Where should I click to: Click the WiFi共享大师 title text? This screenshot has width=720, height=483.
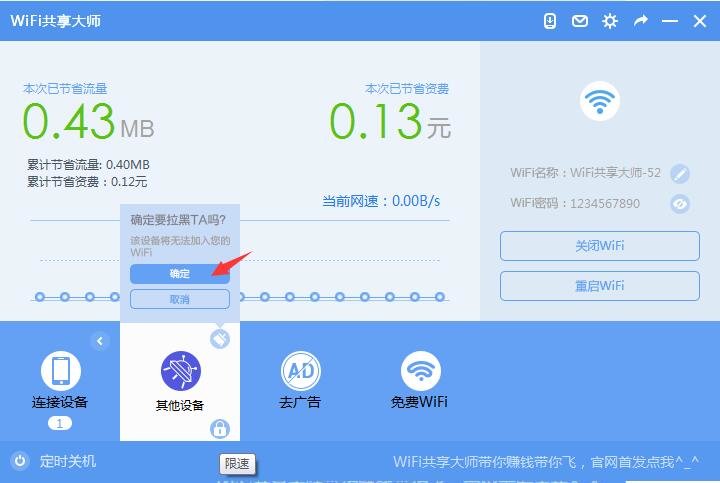[x=56, y=21]
